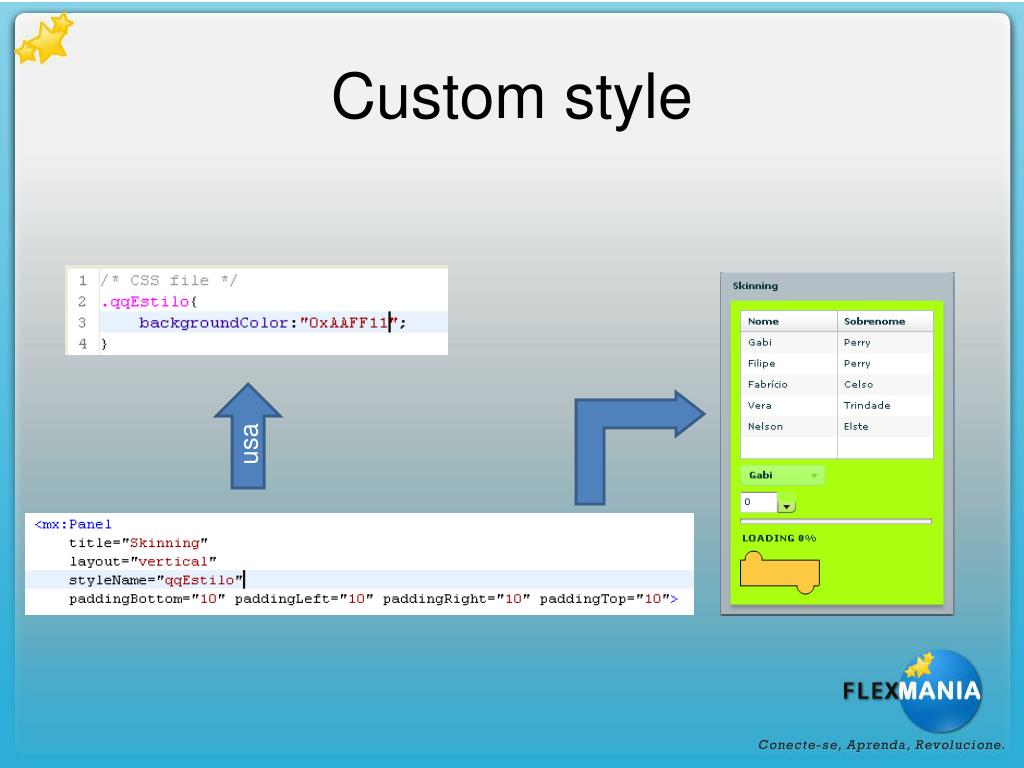Click the Perry cell in Filipe's row
This screenshot has width=1024, height=768.
885,363
